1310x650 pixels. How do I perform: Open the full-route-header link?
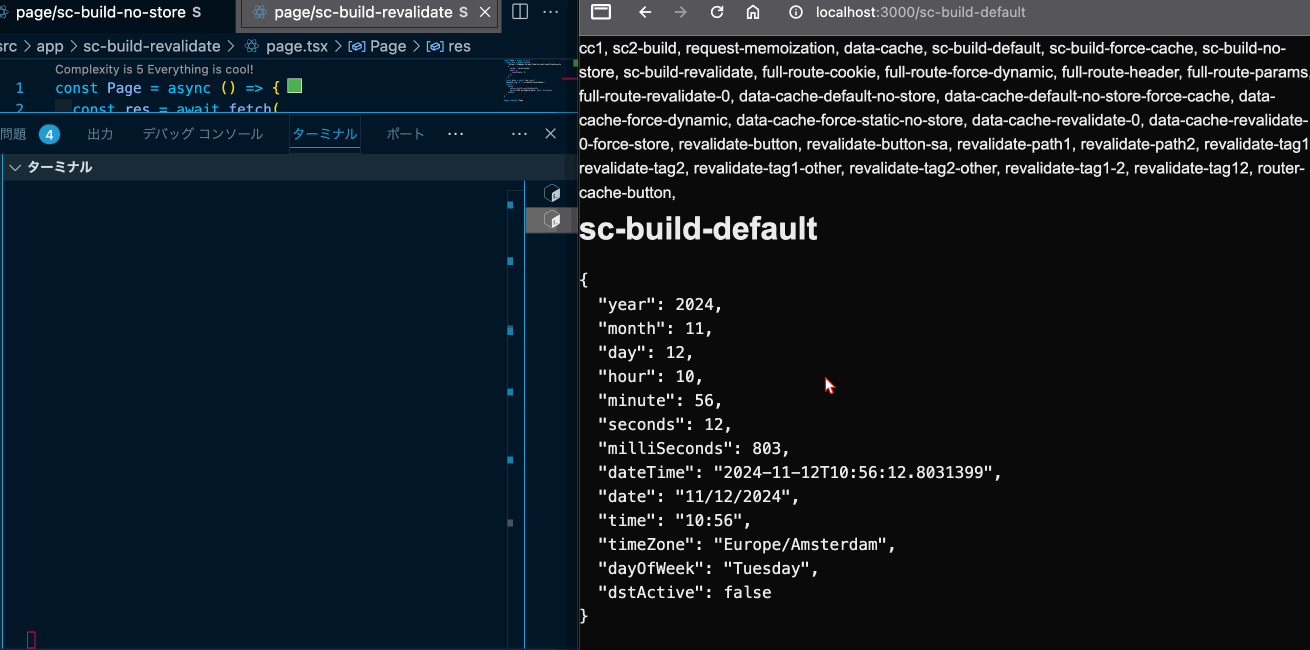(1120, 72)
